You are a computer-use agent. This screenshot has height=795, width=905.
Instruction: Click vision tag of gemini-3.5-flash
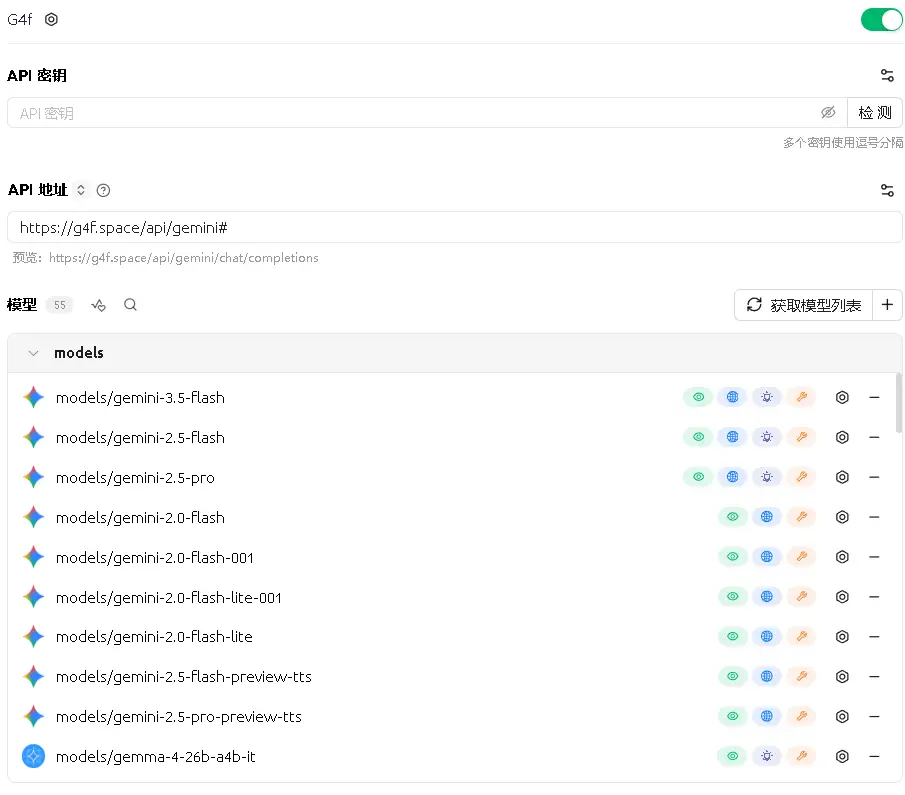click(x=698, y=397)
